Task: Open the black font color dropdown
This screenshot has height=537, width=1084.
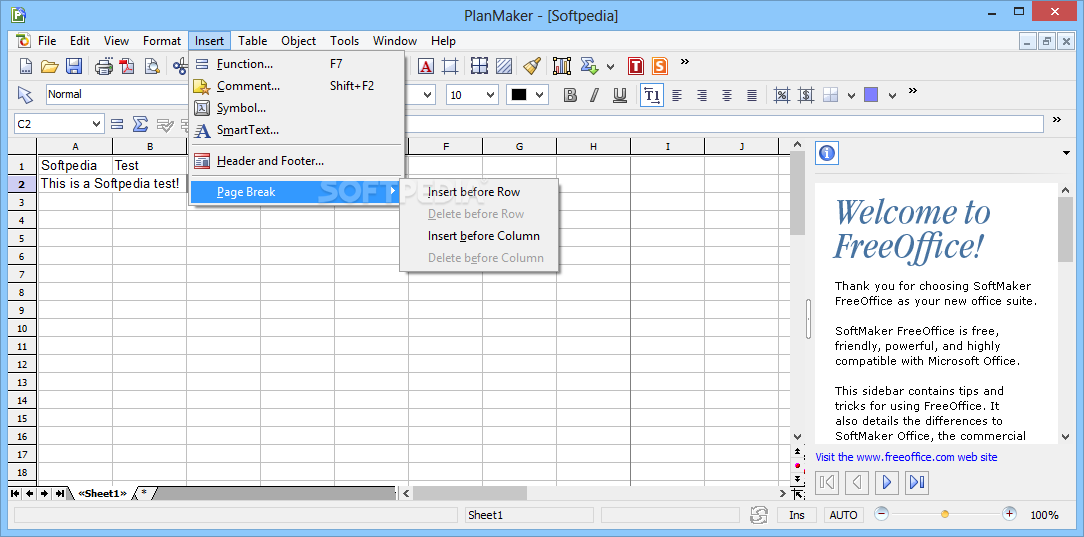Action: pyautogui.click(x=540, y=95)
